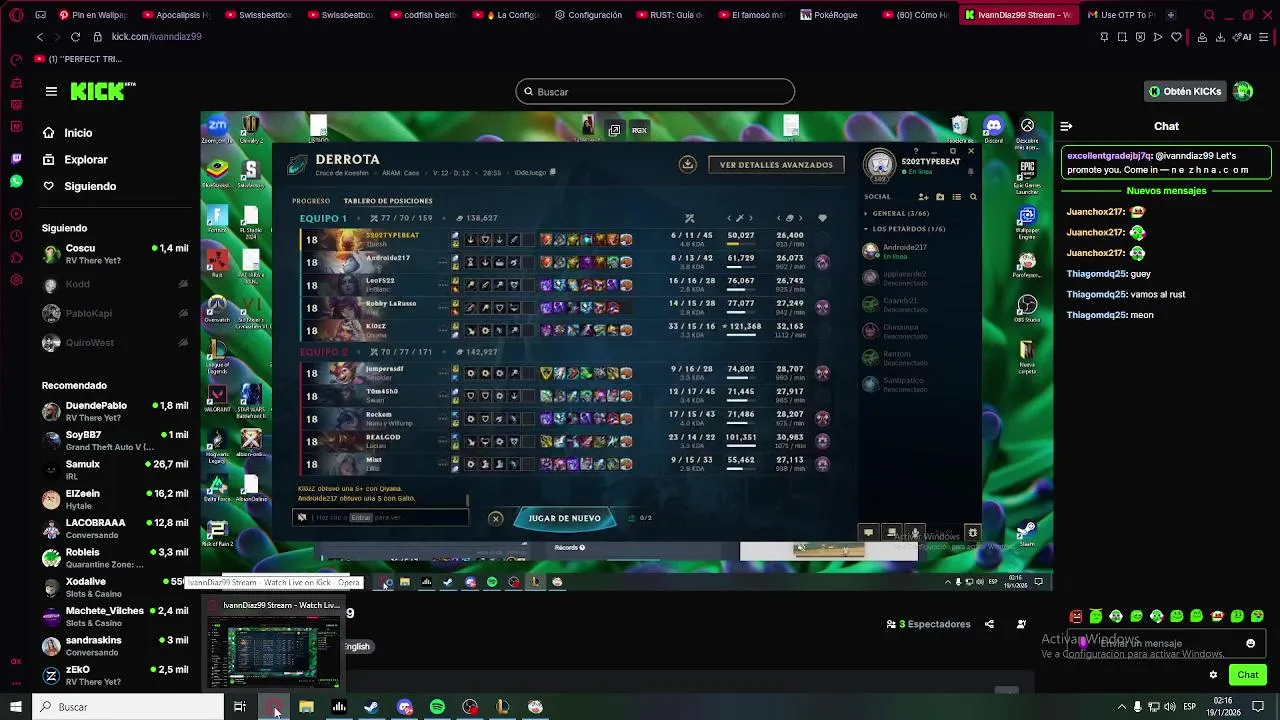The image size is (1280, 720).
Task: Select the Robleis recommended channel
Action: (x=115, y=558)
